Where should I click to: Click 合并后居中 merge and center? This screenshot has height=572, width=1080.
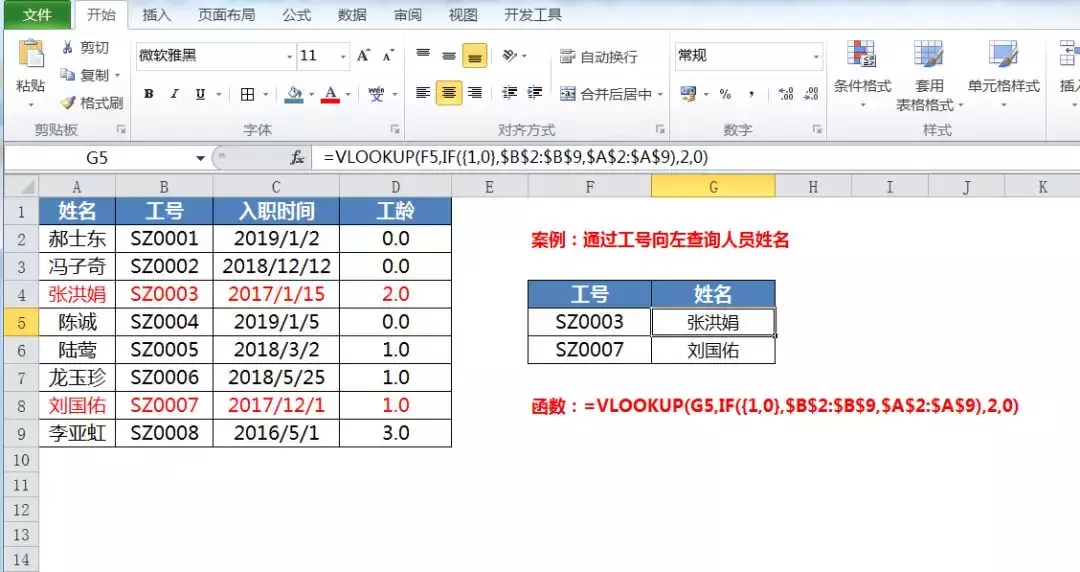605,94
